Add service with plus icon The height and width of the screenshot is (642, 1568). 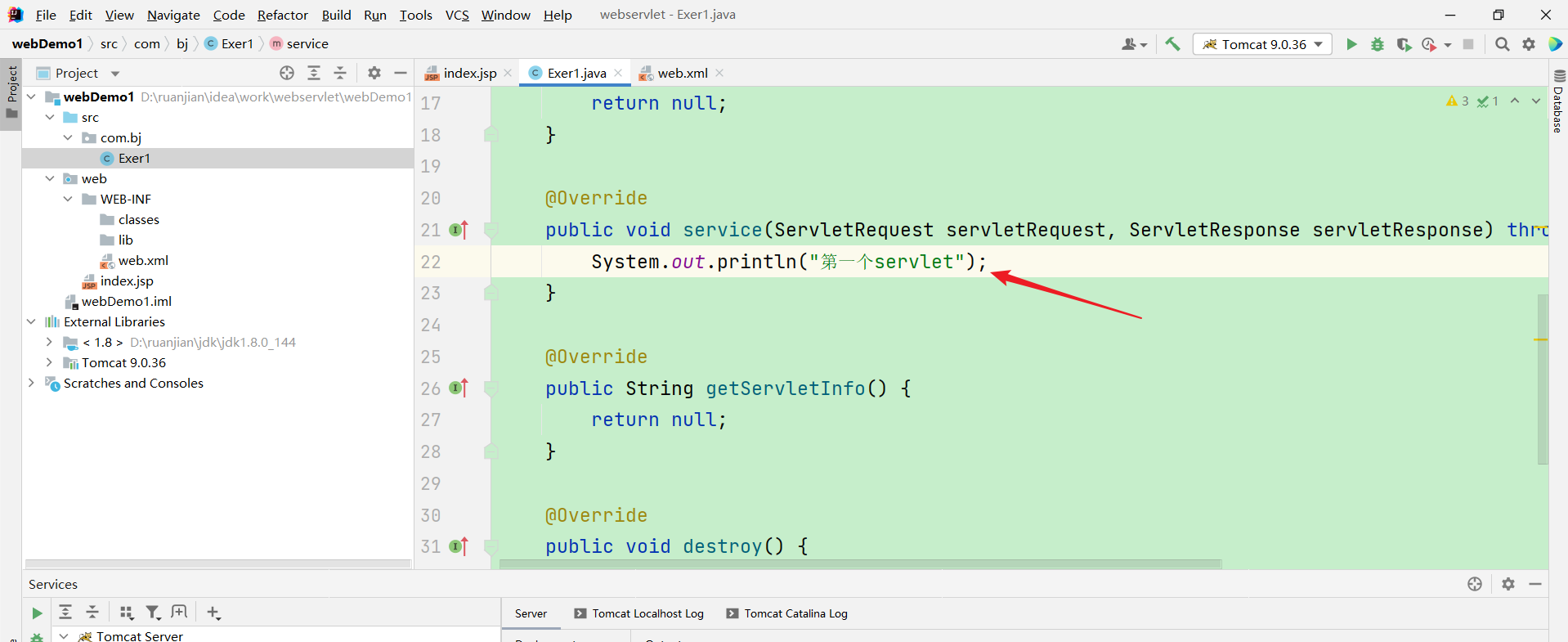[213, 612]
